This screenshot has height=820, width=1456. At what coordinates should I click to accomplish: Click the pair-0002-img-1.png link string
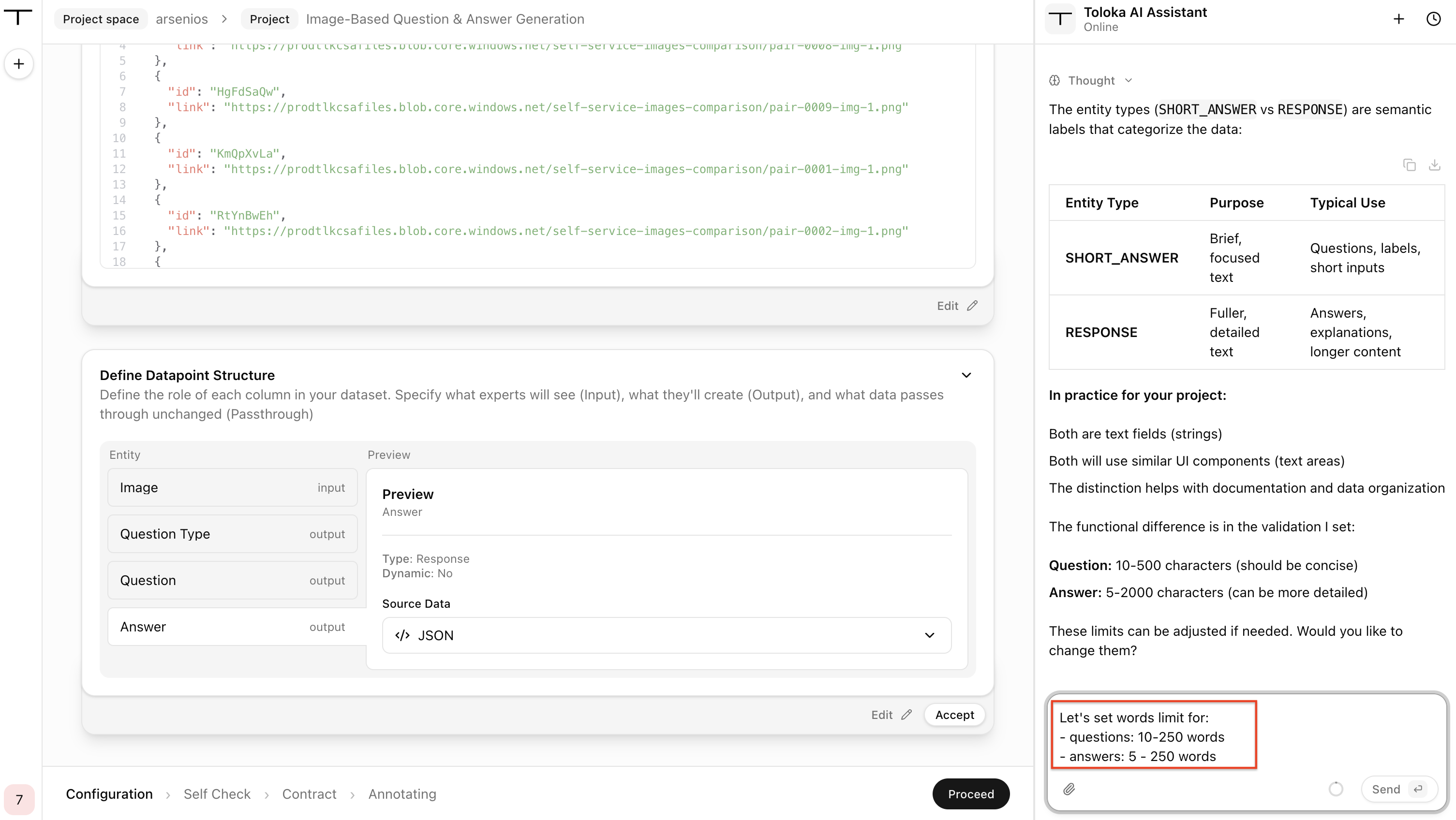(x=566, y=231)
